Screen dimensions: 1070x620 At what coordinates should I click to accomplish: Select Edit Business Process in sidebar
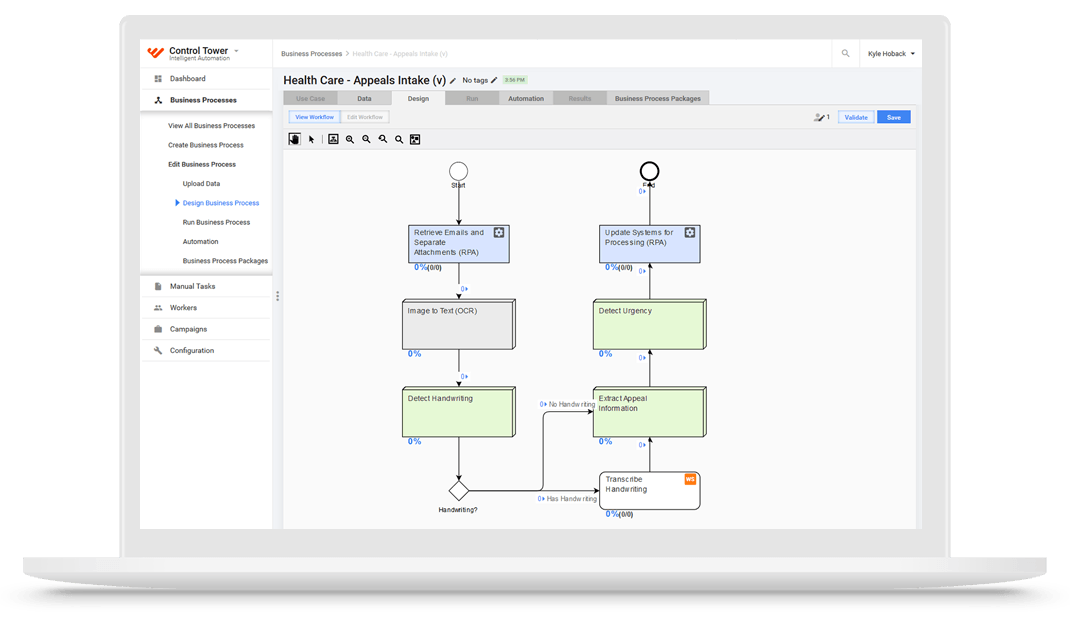(202, 164)
